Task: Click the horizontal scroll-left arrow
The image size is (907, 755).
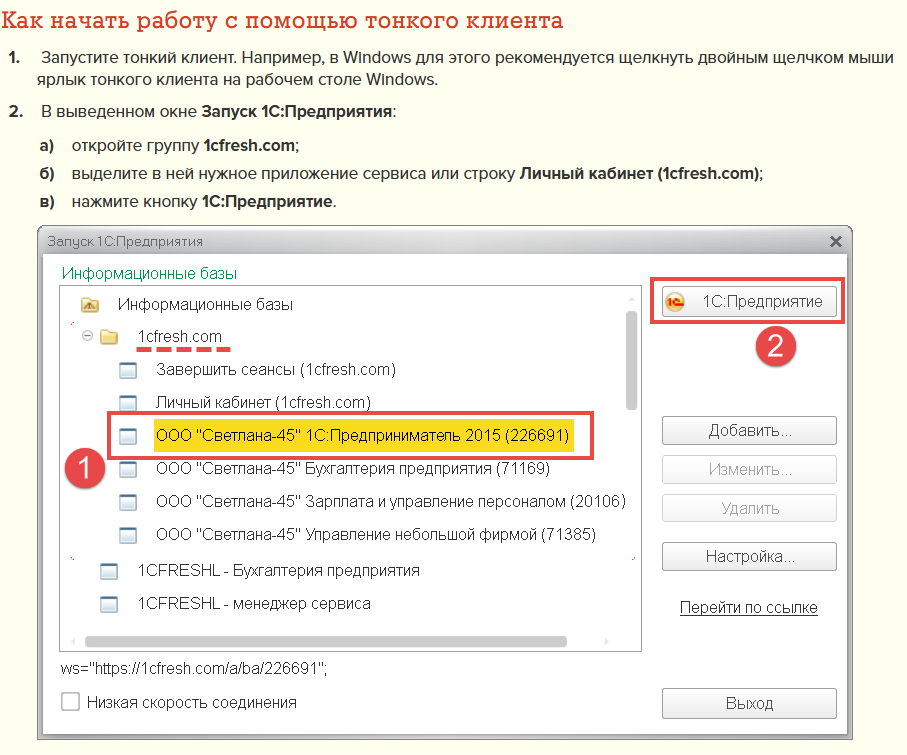Action: coord(73,642)
